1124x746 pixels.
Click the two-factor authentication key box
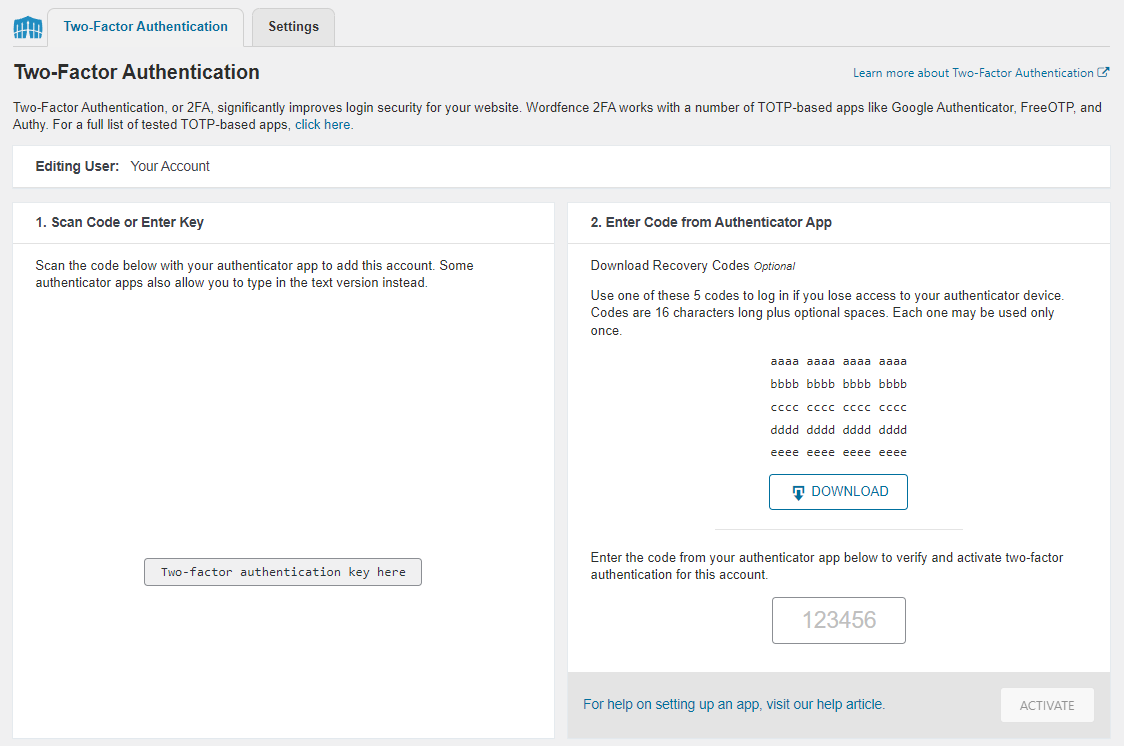coord(282,571)
